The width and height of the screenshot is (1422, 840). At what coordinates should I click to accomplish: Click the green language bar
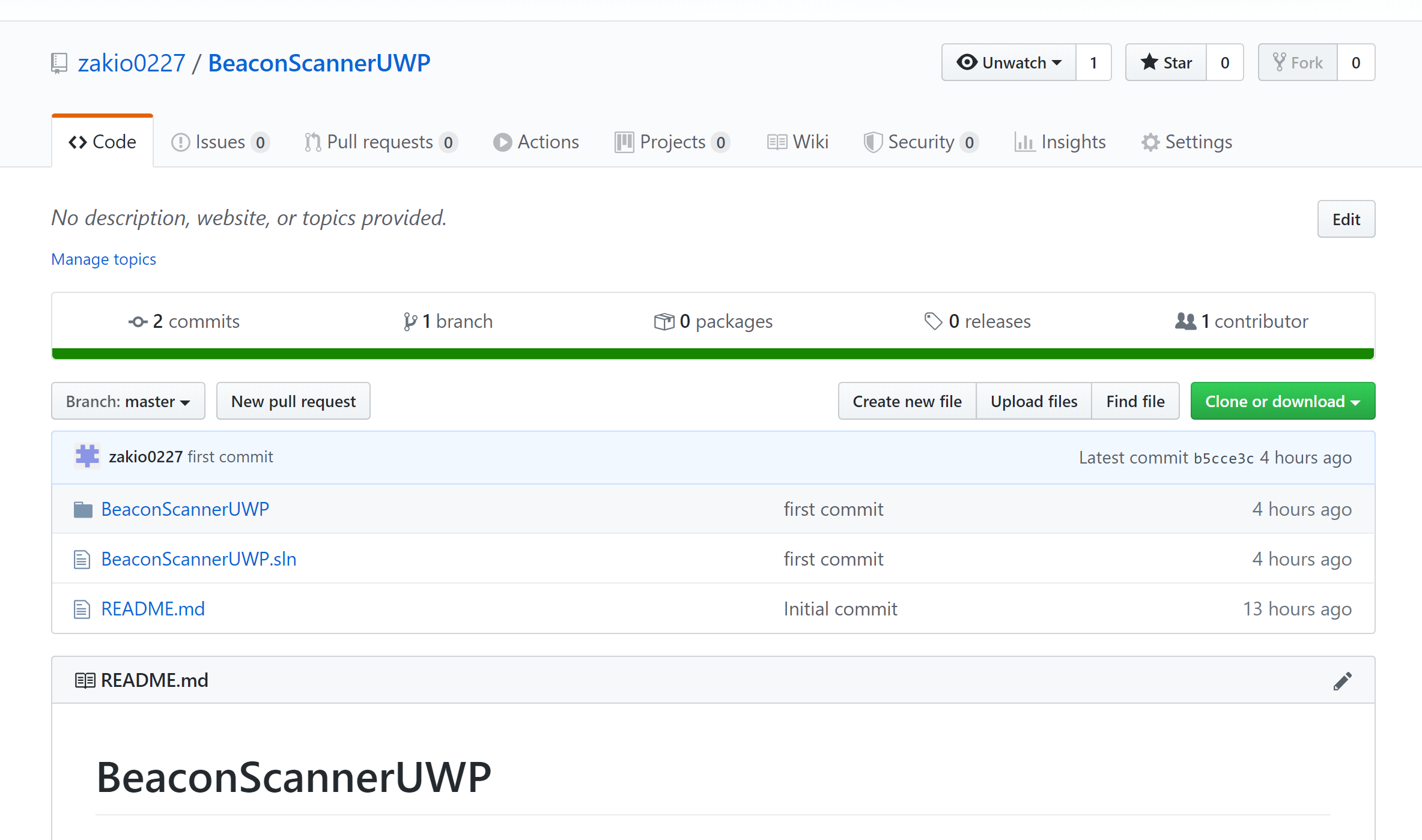pyautogui.click(x=713, y=354)
